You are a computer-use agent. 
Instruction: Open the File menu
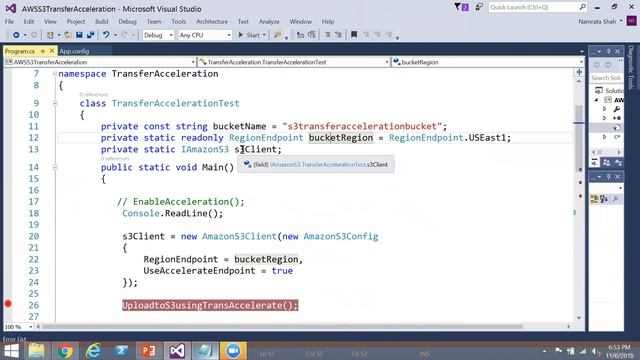click(9, 22)
